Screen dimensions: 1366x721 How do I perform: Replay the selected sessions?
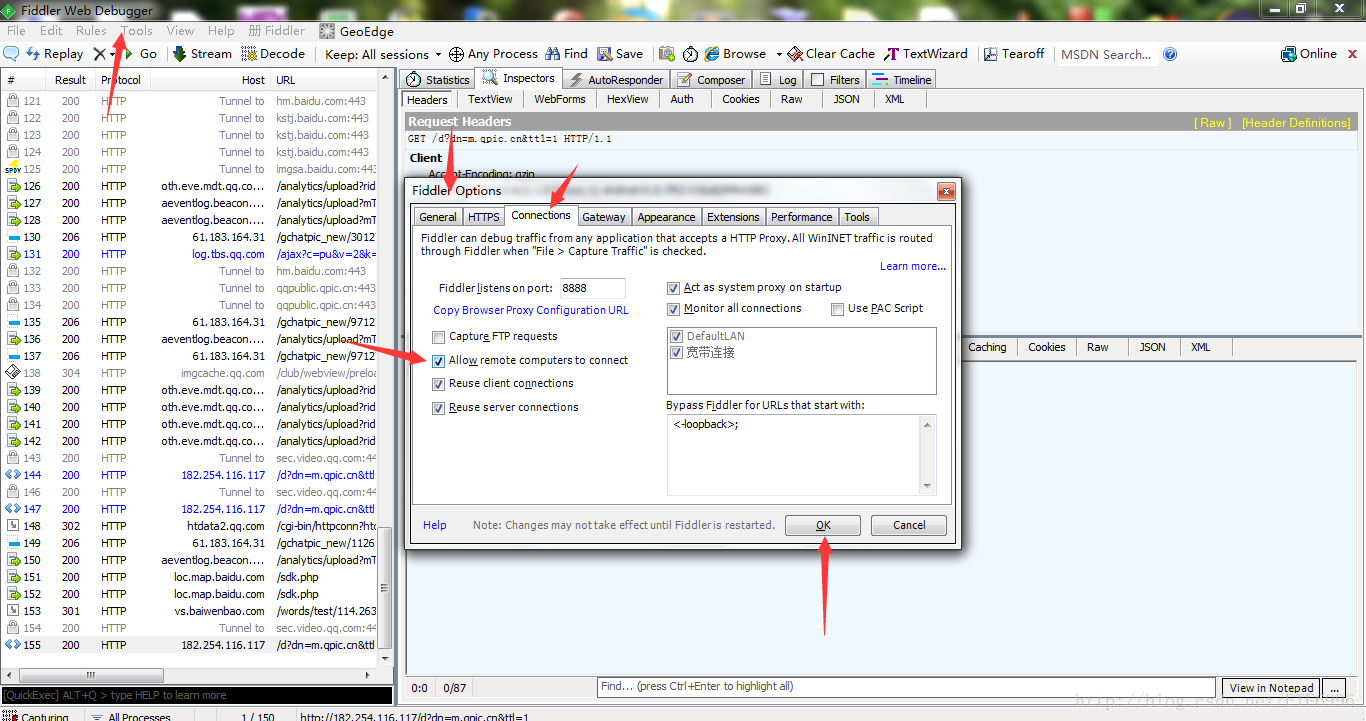(x=55, y=54)
